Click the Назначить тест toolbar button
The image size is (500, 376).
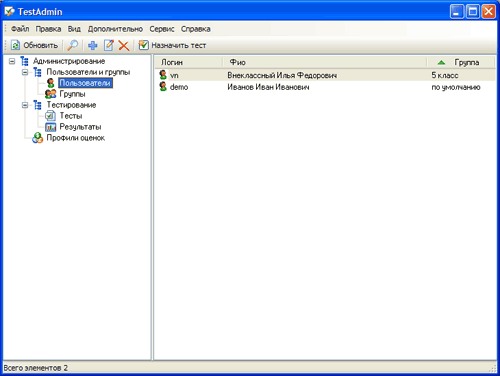(x=172, y=45)
